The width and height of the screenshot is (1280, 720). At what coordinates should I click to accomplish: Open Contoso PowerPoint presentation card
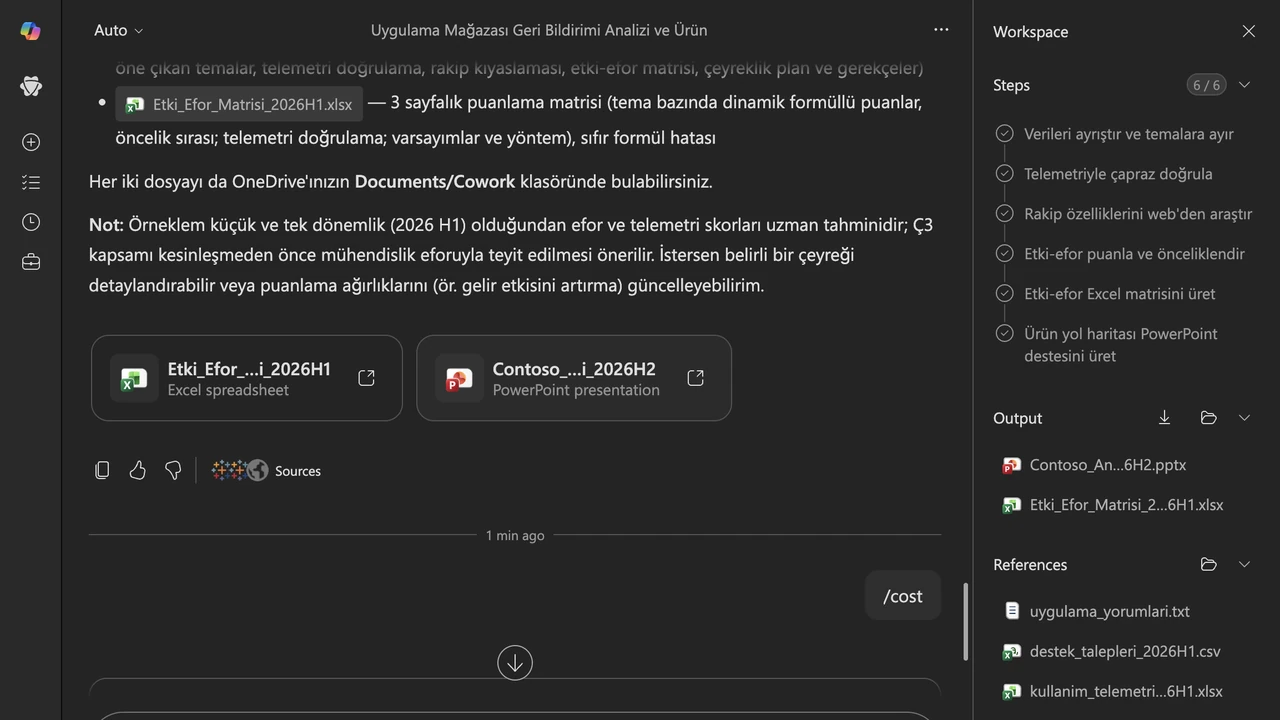click(x=574, y=378)
